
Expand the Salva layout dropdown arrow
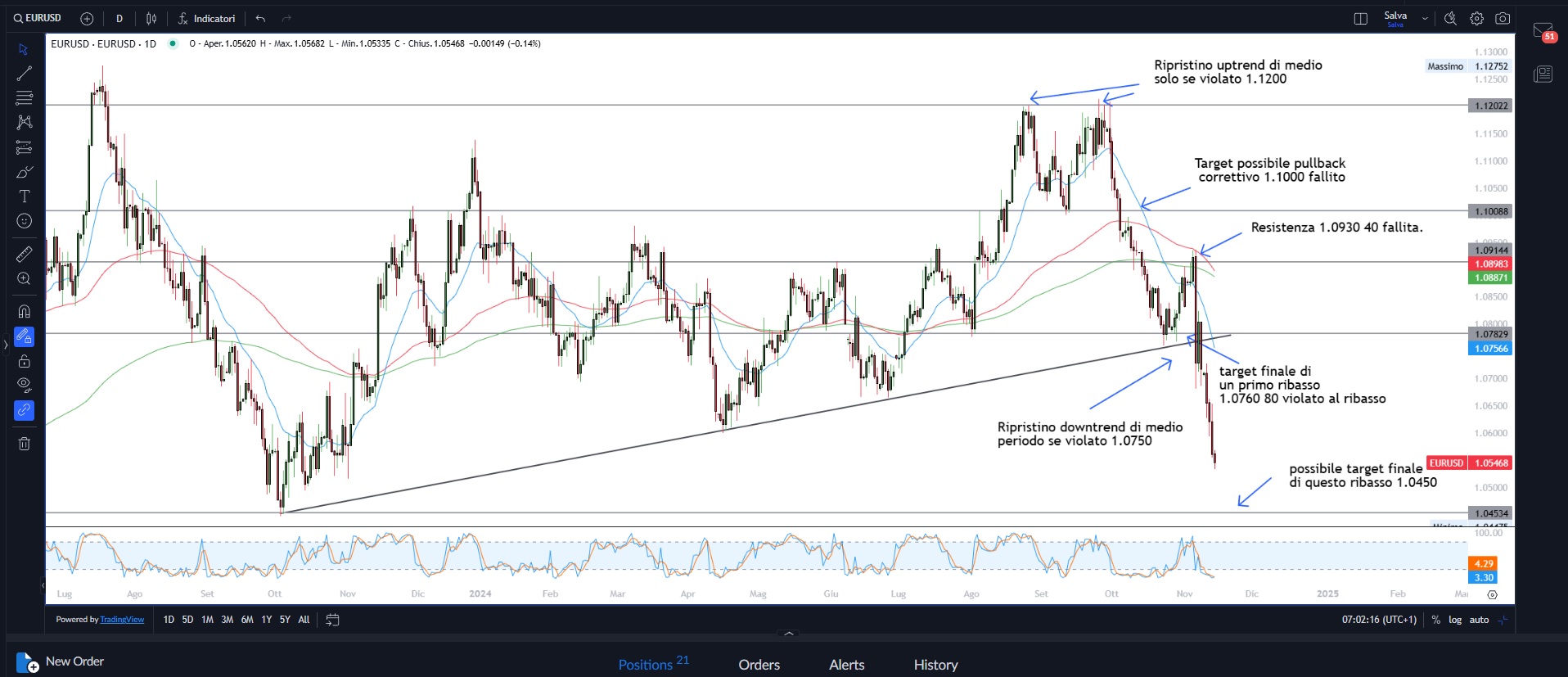1425,18
